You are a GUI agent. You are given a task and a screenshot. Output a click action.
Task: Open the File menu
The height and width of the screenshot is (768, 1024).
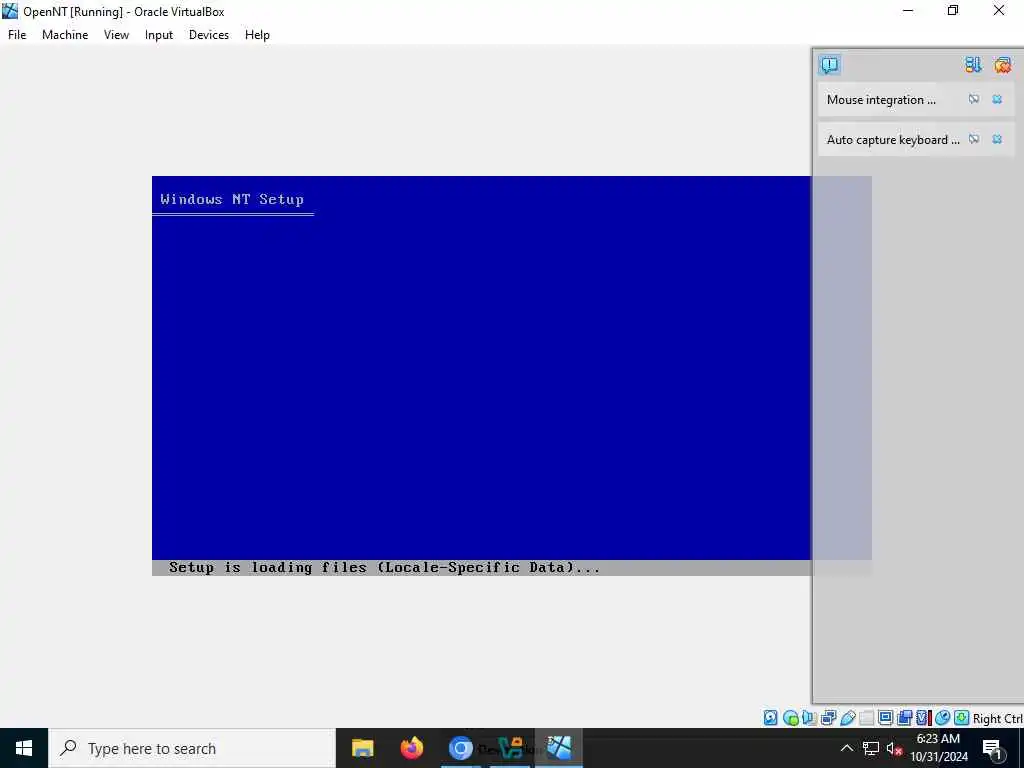point(17,35)
